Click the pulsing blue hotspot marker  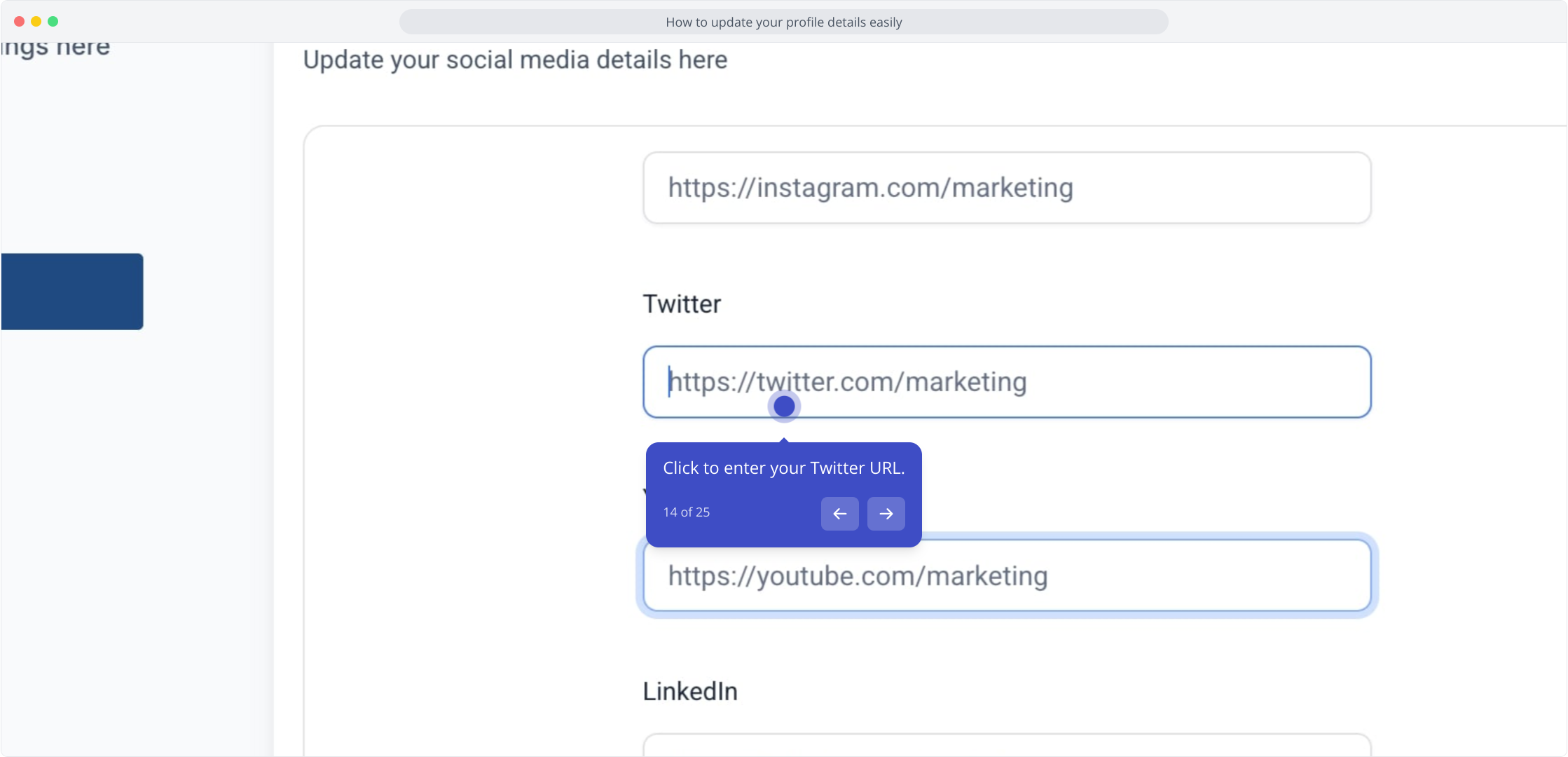click(x=784, y=406)
